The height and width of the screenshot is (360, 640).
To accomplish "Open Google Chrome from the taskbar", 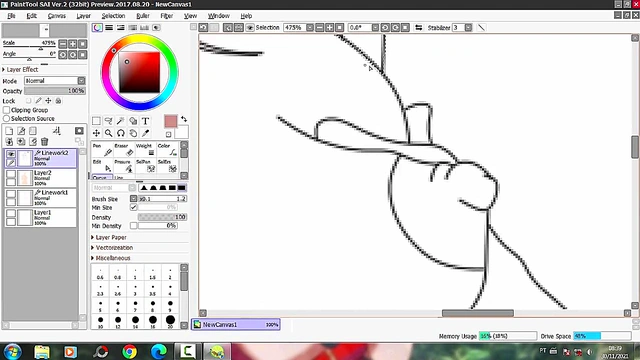I will click(x=130, y=351).
